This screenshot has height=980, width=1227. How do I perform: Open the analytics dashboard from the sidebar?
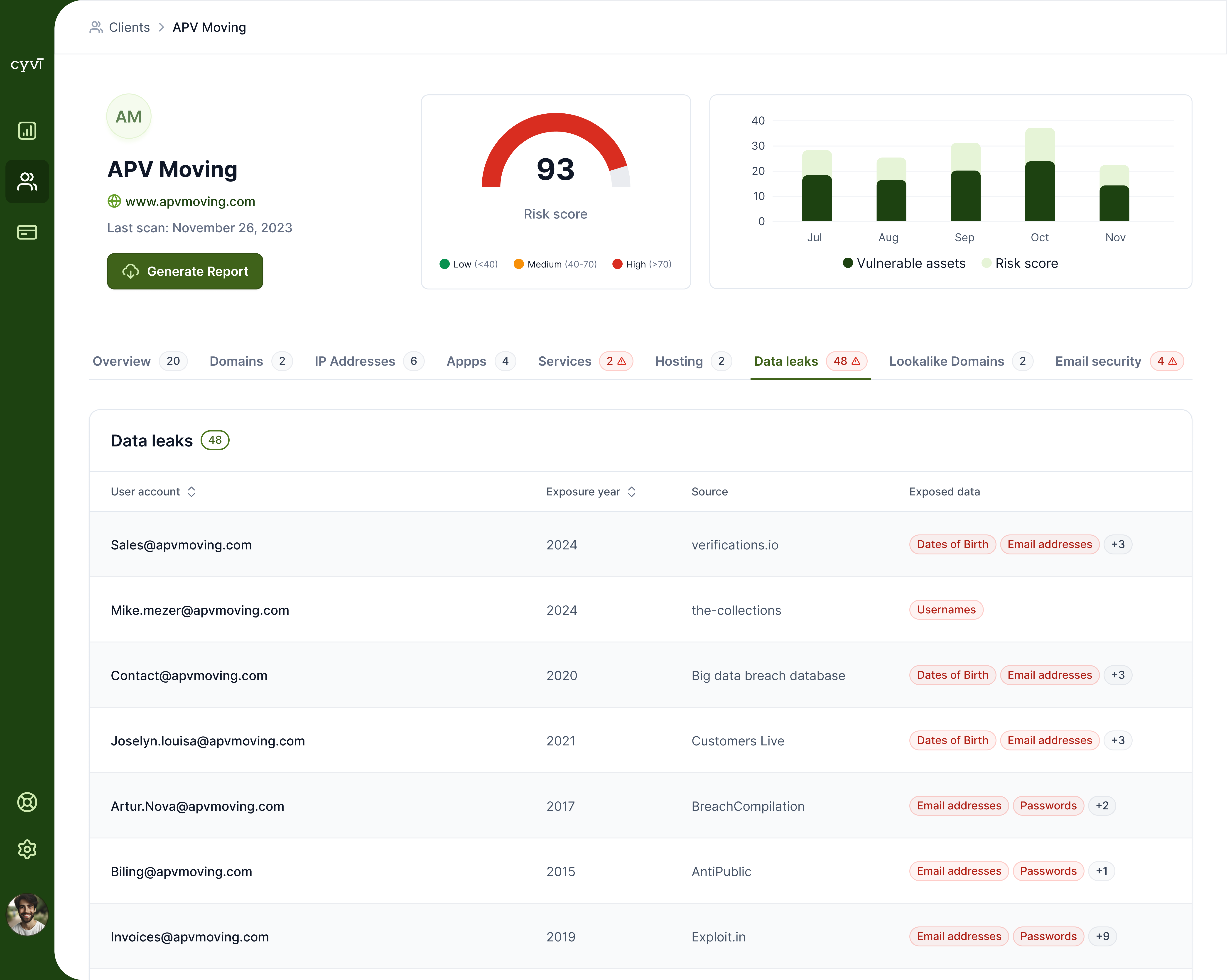click(27, 130)
